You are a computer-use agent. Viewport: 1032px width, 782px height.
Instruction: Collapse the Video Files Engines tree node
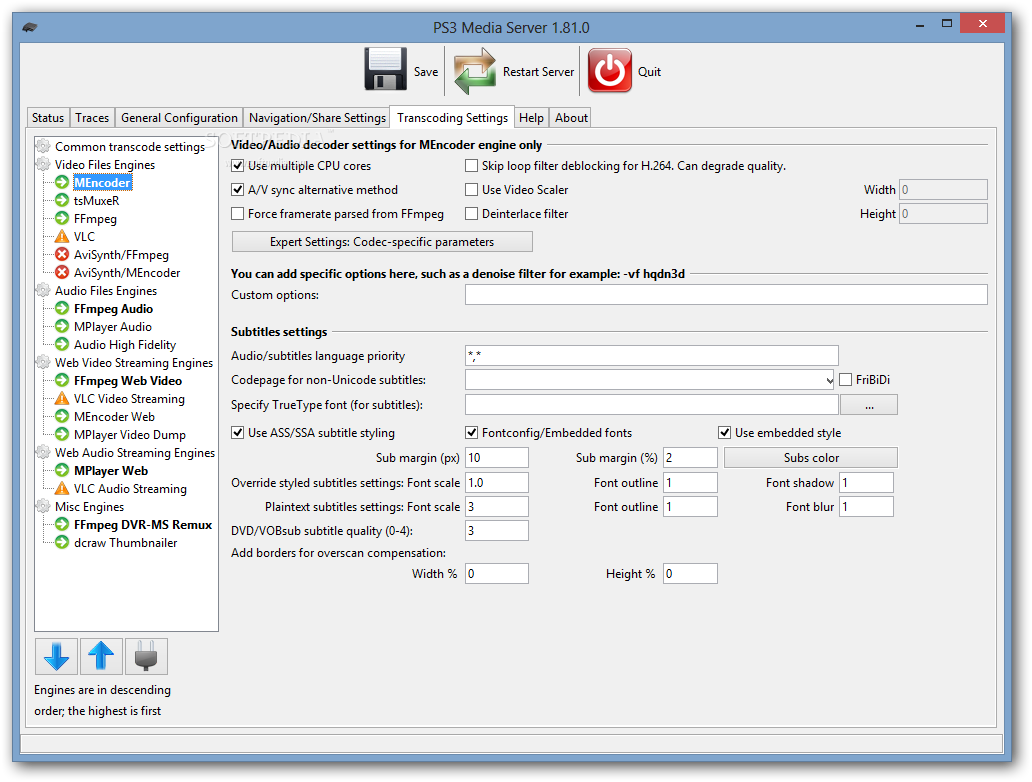coord(43,164)
